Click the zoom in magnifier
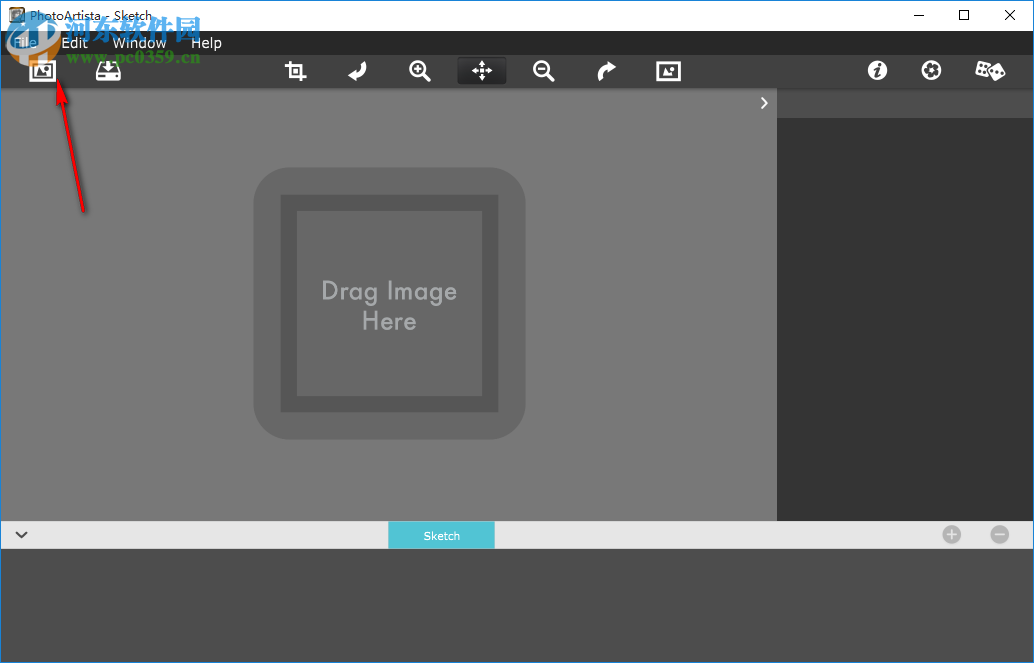Screen dimensions: 1034x663 420,71
